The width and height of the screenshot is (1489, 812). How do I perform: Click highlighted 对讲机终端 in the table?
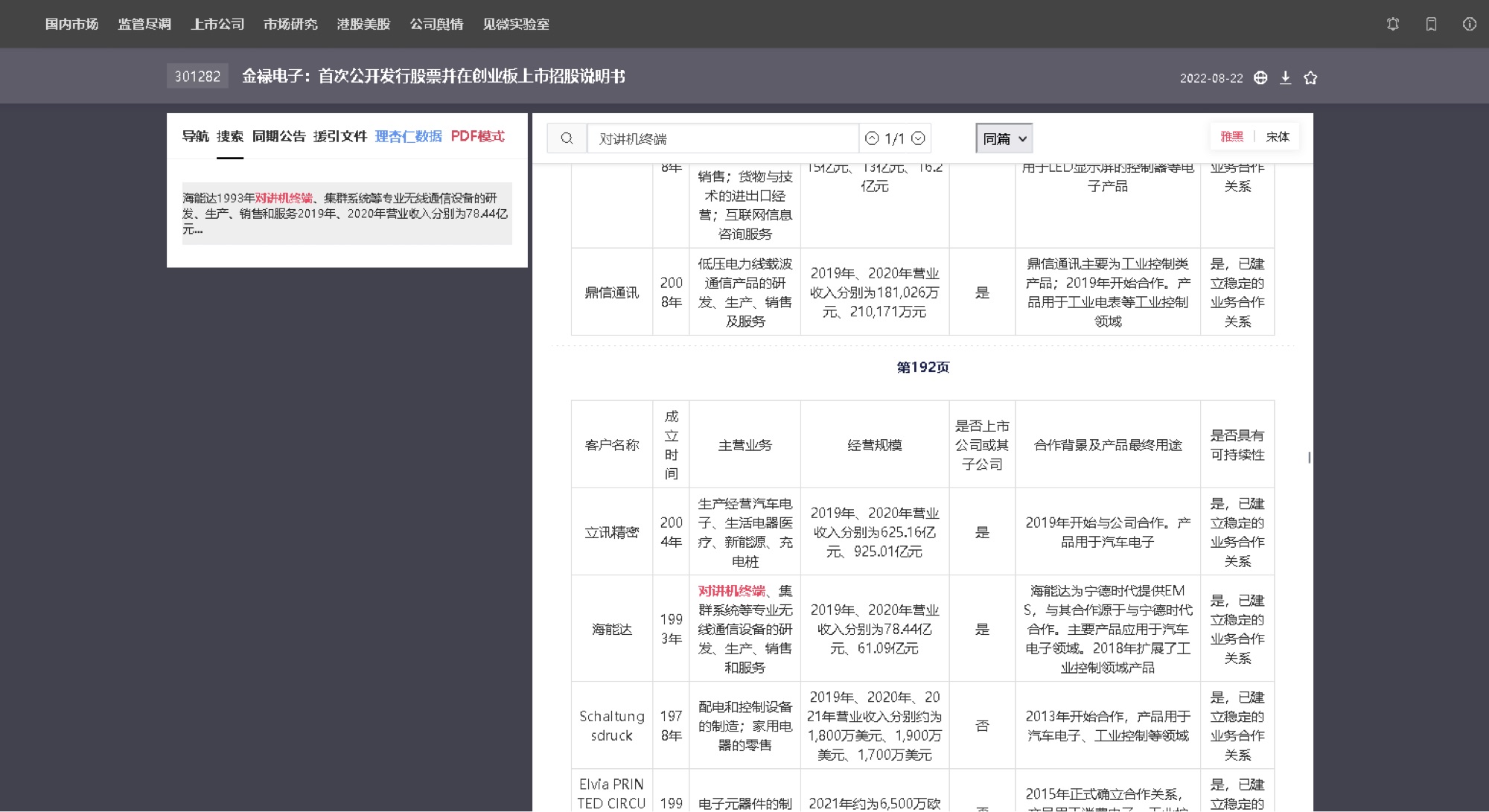pyautogui.click(x=732, y=591)
